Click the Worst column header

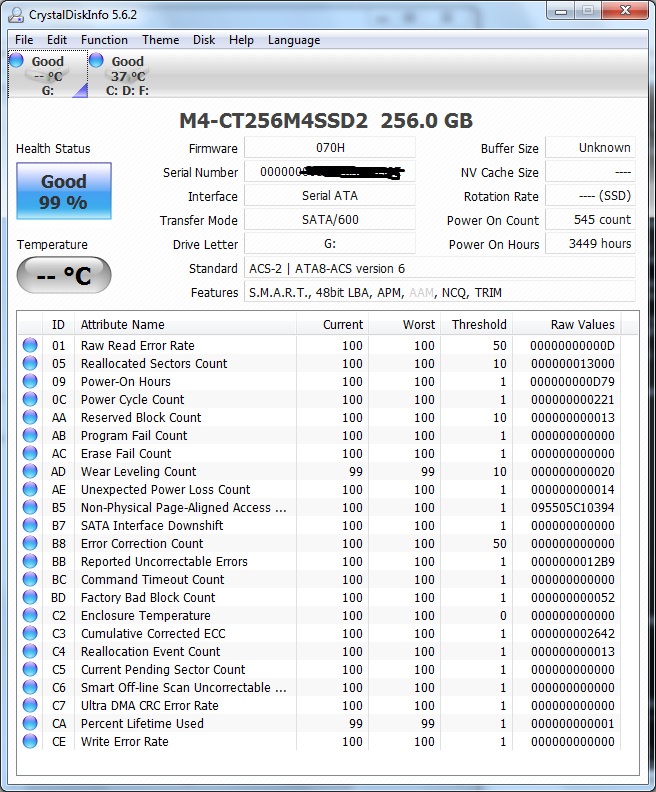click(405, 324)
